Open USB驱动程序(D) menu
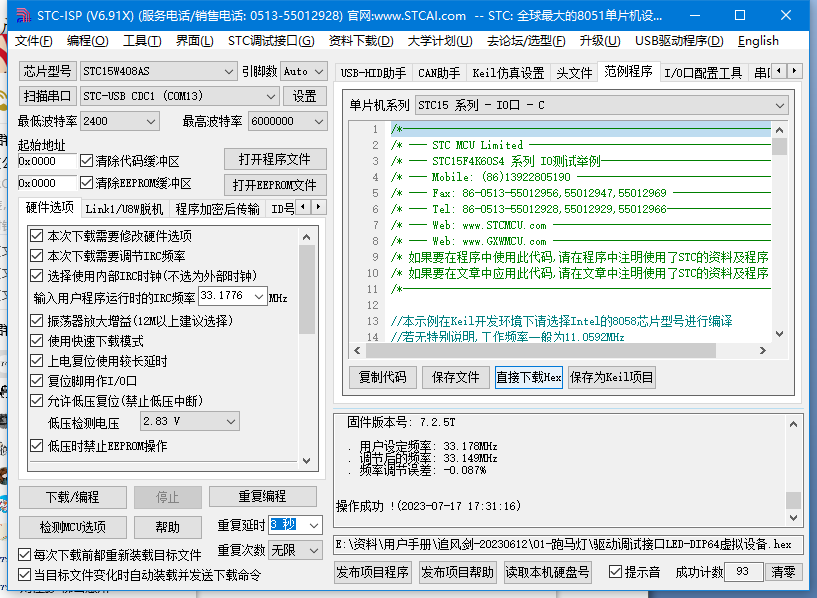 679,41
